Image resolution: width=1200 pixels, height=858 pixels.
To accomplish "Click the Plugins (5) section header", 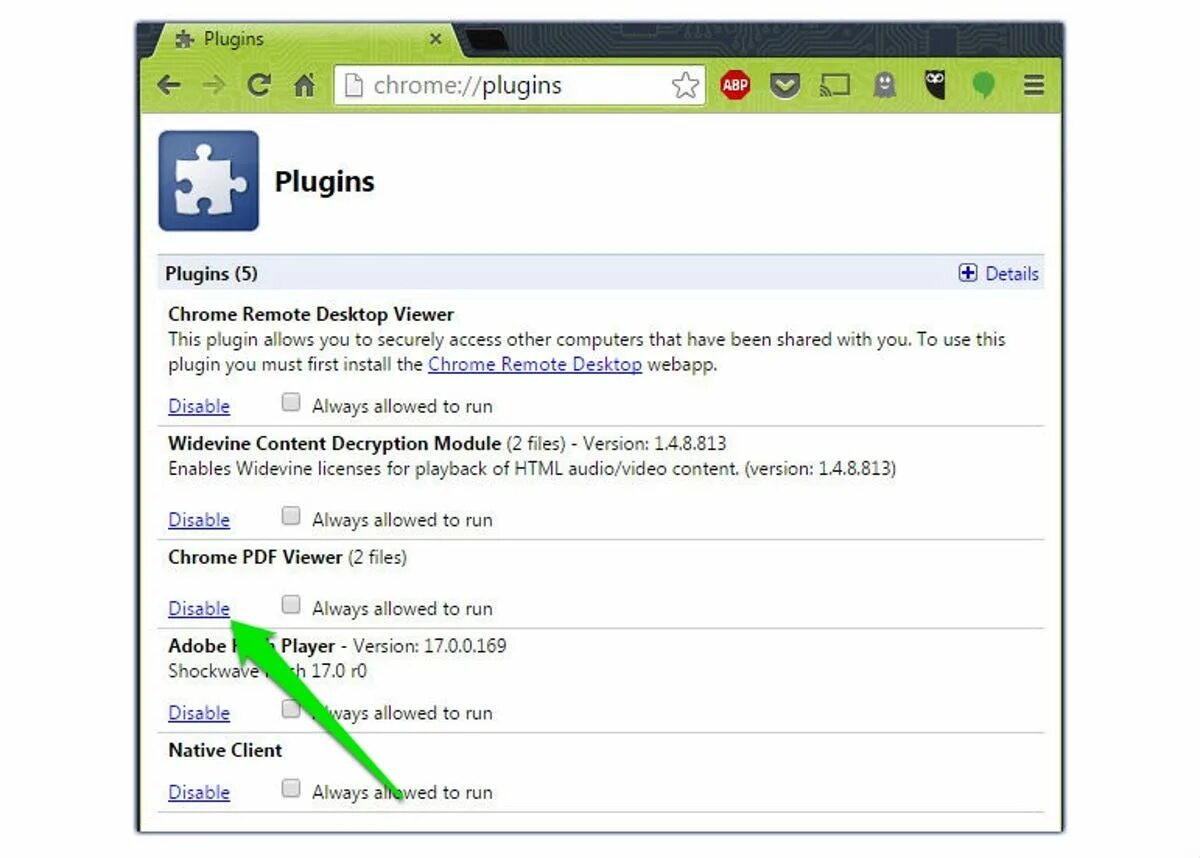I will [x=211, y=274].
